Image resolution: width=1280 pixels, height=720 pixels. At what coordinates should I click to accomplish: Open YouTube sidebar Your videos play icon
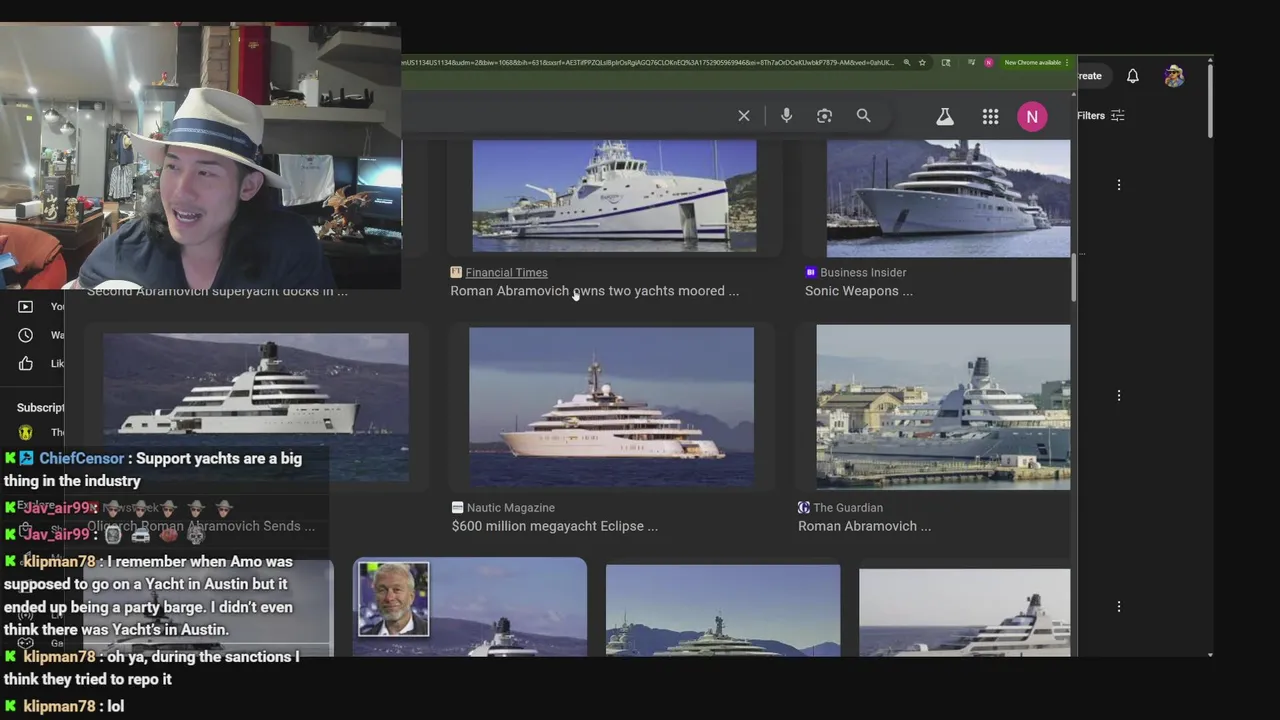[x=26, y=307]
